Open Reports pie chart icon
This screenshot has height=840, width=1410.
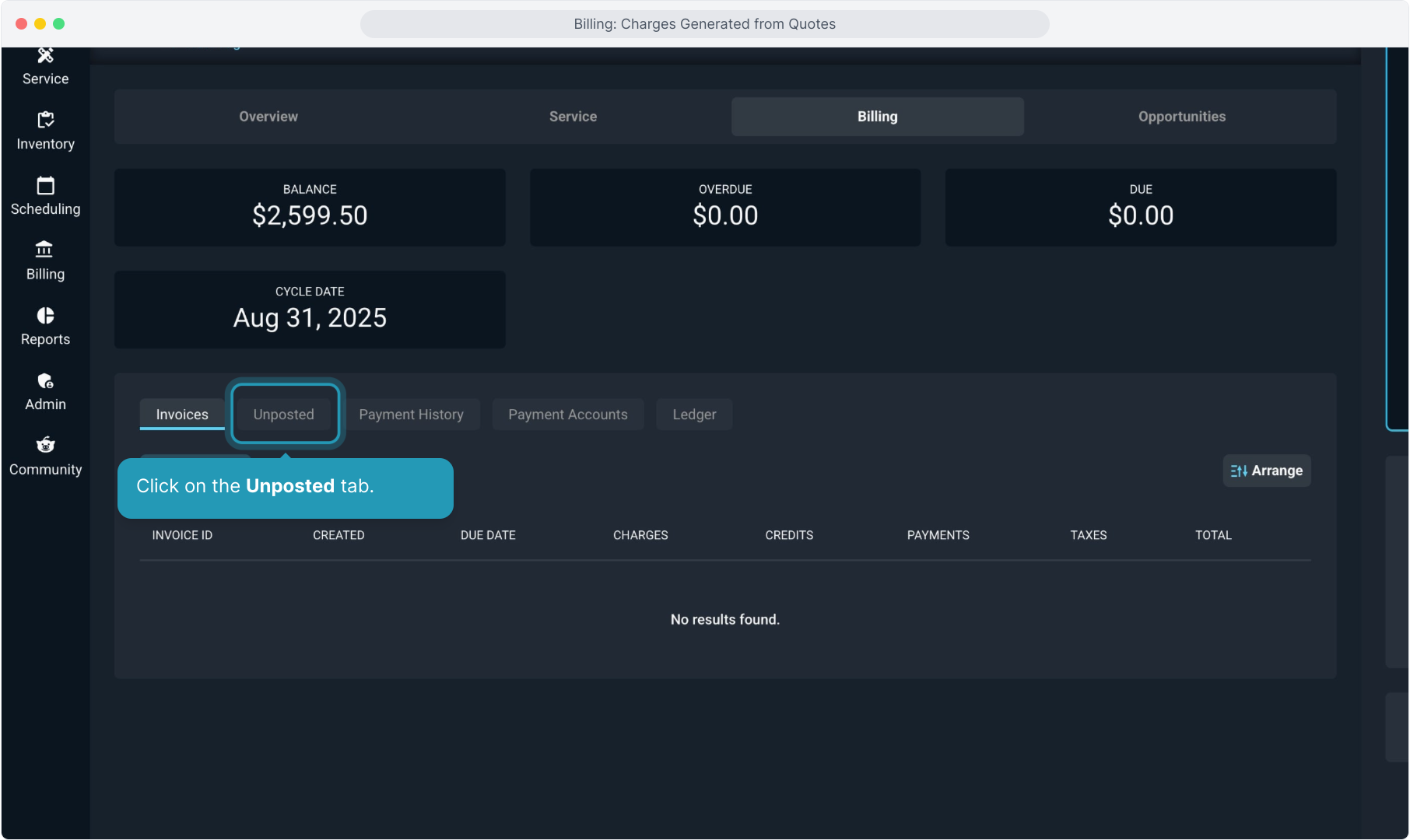pyautogui.click(x=45, y=316)
